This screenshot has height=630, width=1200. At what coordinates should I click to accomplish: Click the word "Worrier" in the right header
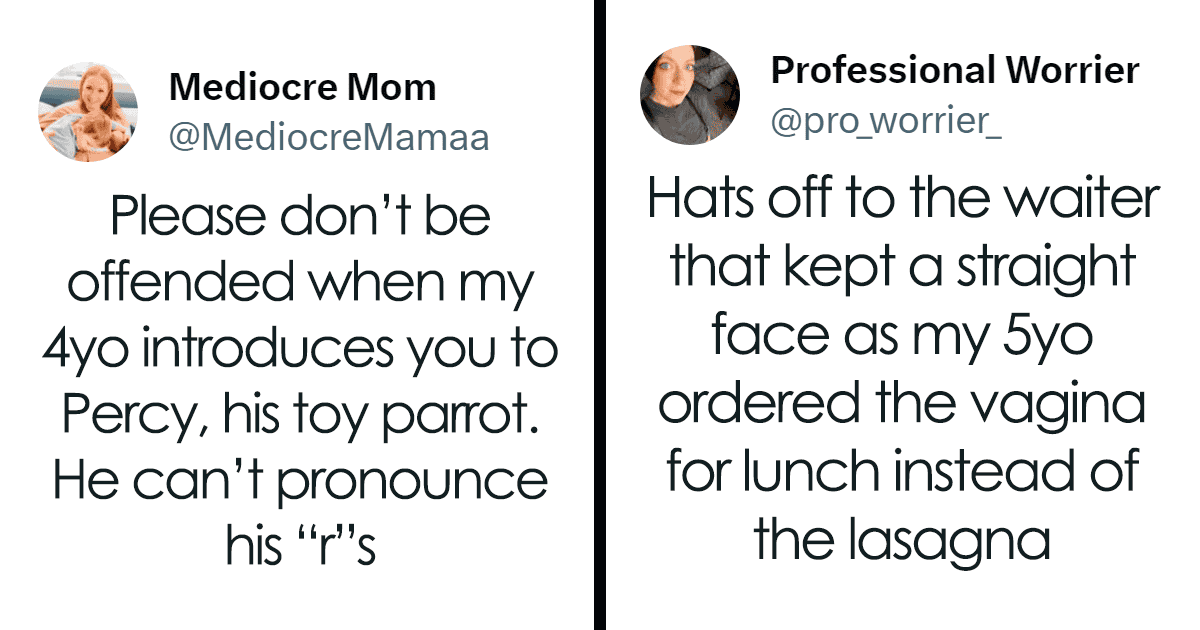1068,71
